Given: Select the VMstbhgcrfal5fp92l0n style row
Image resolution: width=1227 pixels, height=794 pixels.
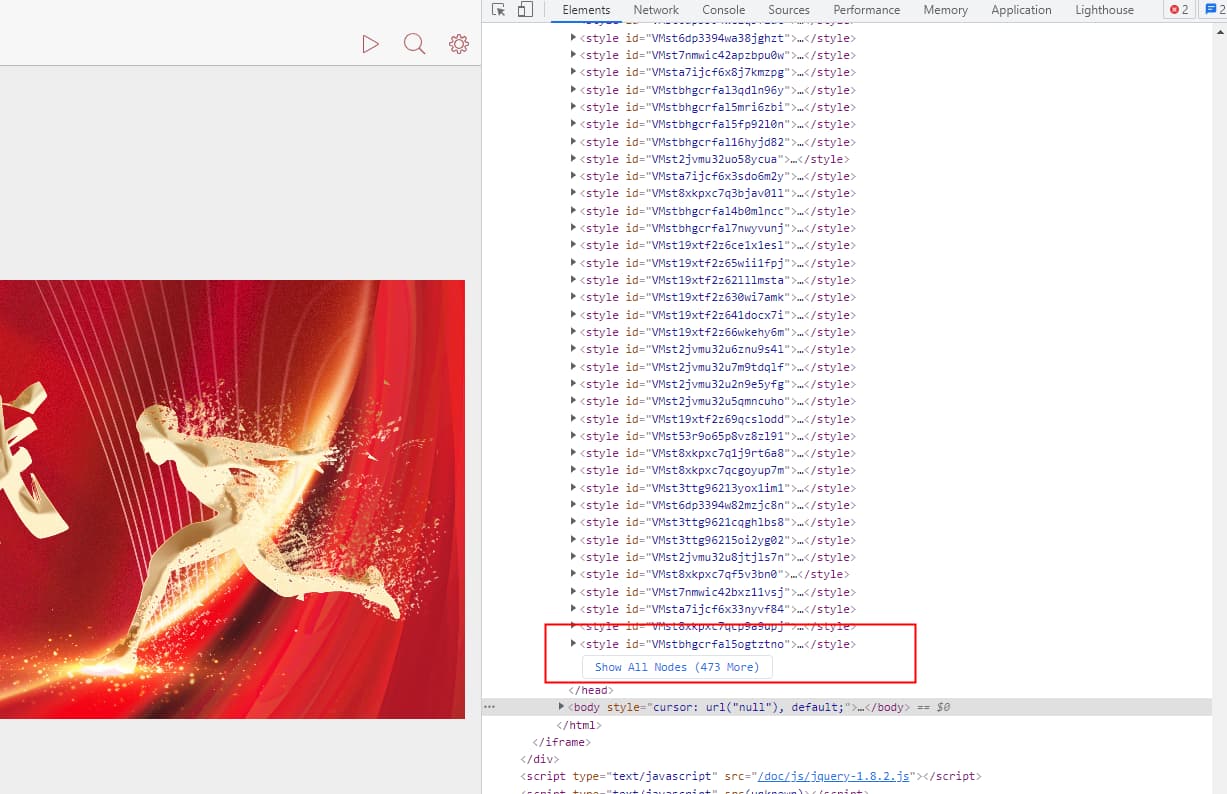Looking at the screenshot, I should 716,124.
